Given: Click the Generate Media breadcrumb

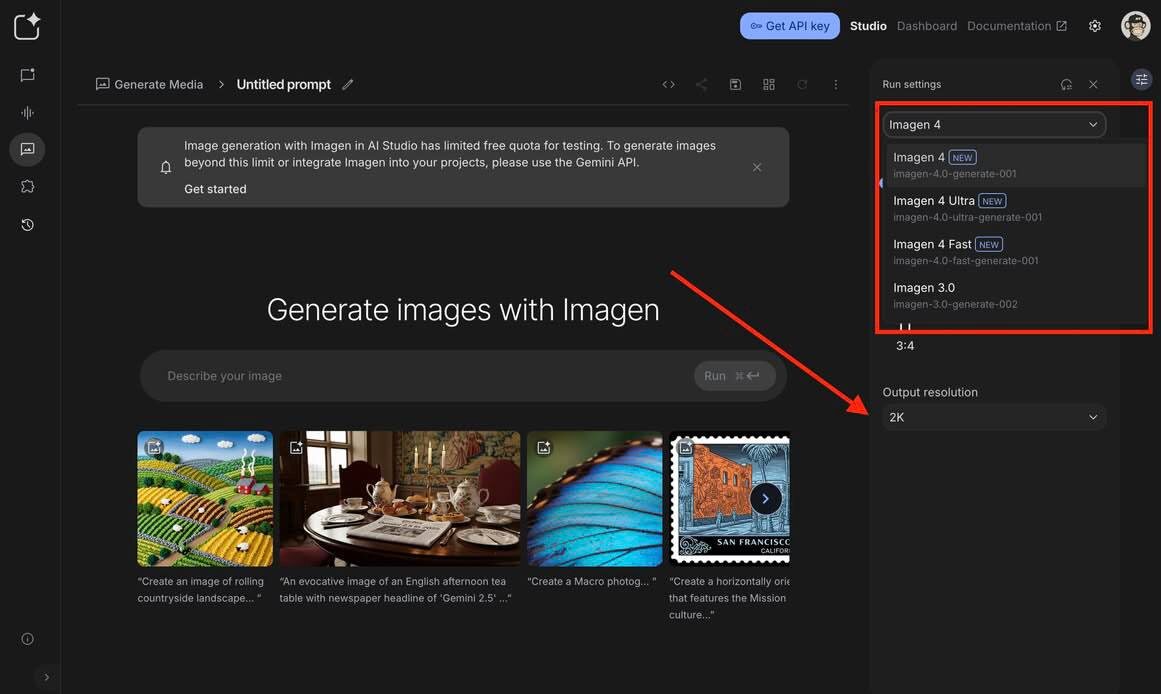Looking at the screenshot, I should click(150, 84).
